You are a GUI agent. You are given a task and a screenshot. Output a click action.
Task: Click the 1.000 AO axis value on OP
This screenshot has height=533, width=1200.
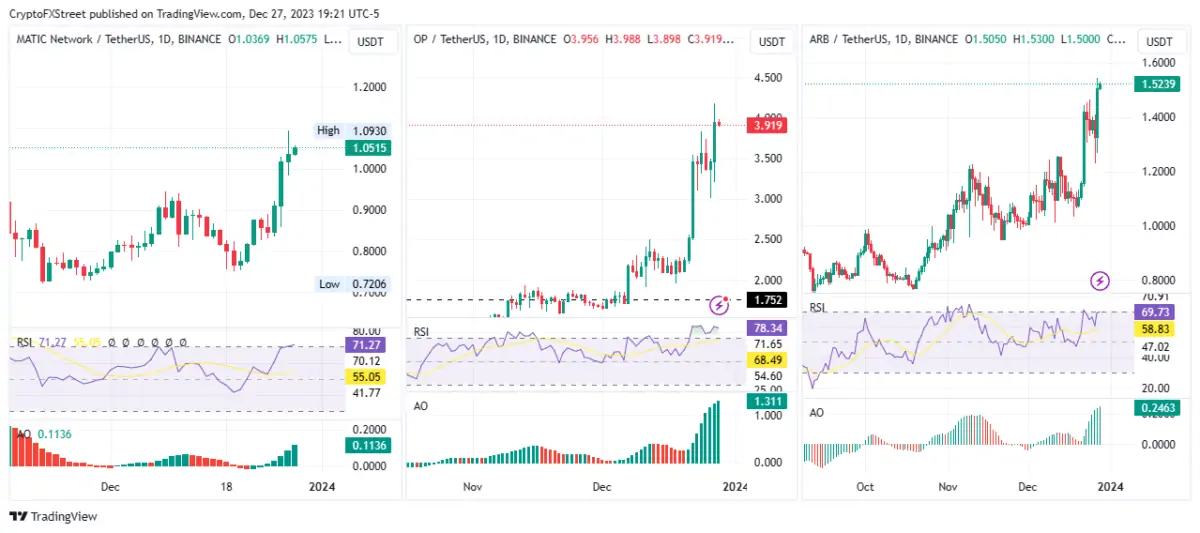click(x=767, y=416)
